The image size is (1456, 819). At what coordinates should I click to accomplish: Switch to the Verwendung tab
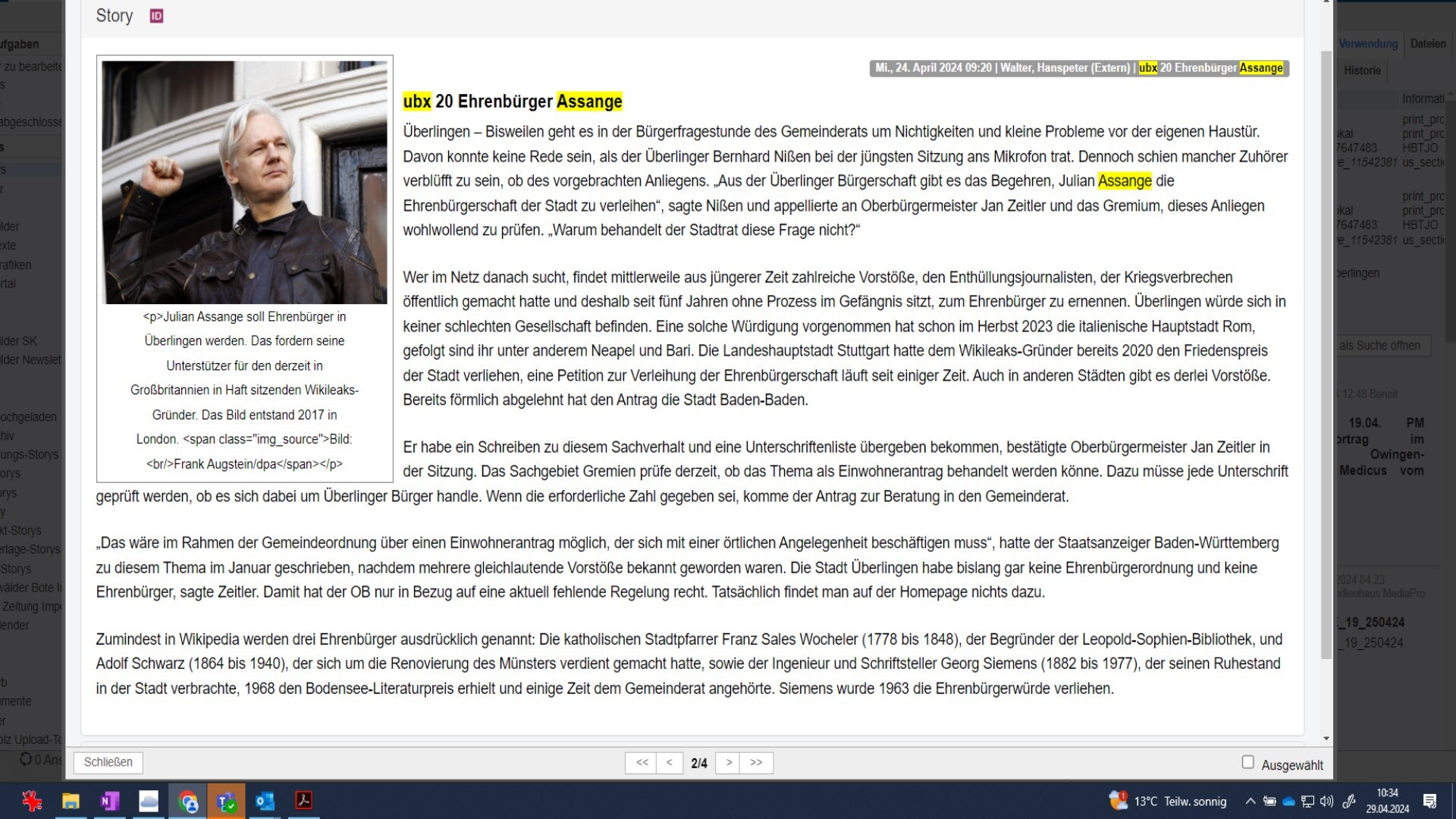[x=1368, y=44]
